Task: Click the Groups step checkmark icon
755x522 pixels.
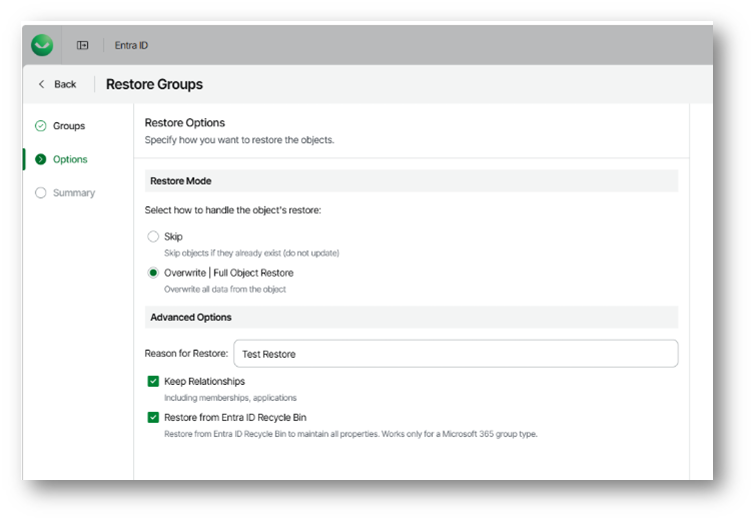Action: coord(41,126)
